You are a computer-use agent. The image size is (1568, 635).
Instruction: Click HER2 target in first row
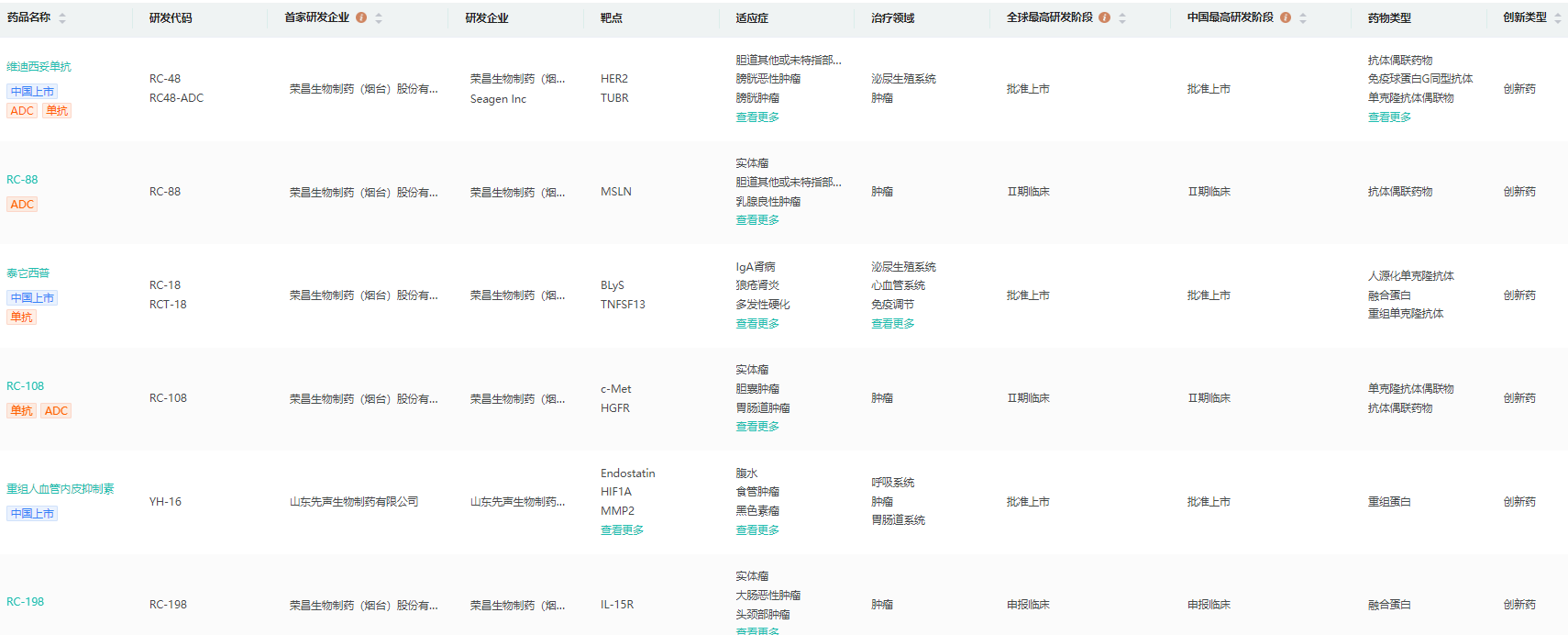(x=614, y=79)
